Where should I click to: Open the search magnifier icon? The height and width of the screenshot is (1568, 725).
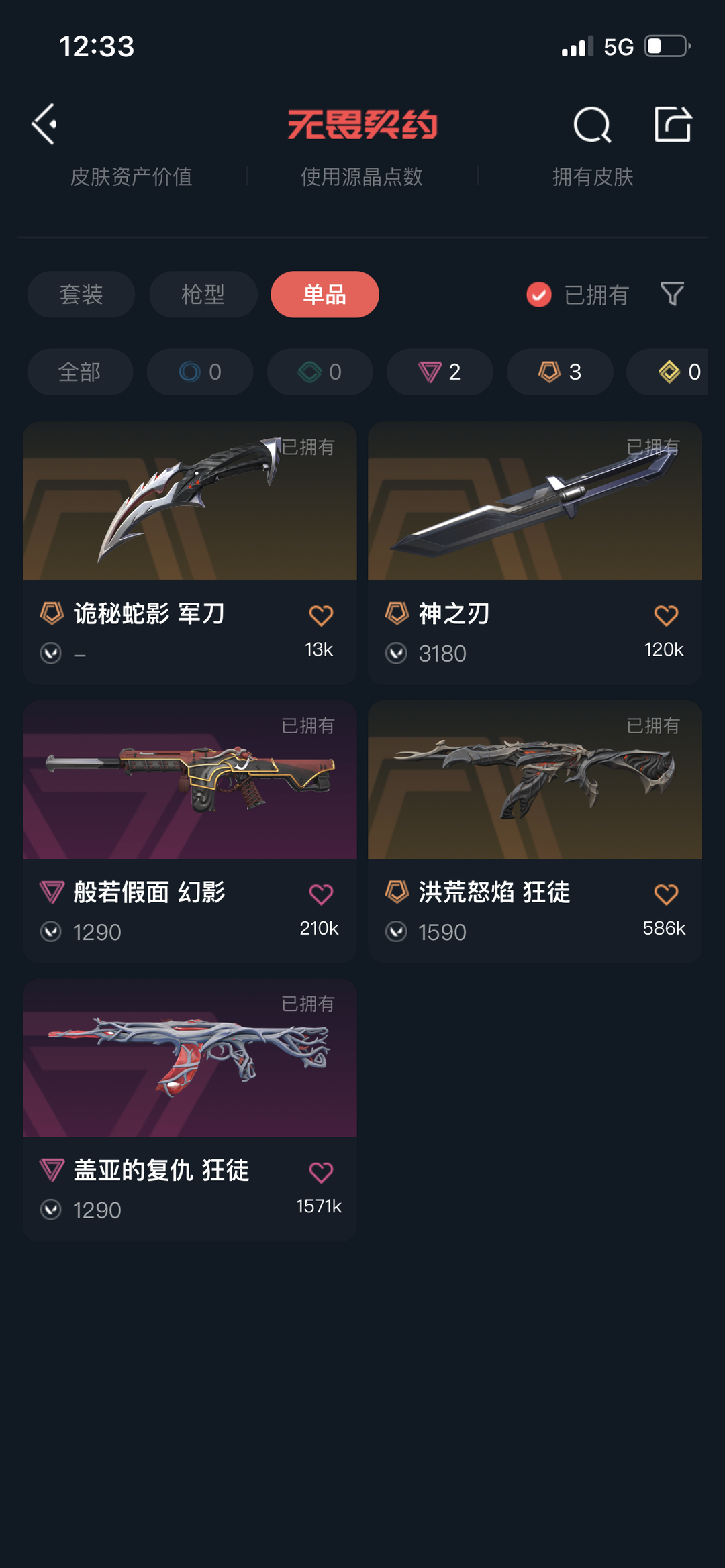coord(592,125)
